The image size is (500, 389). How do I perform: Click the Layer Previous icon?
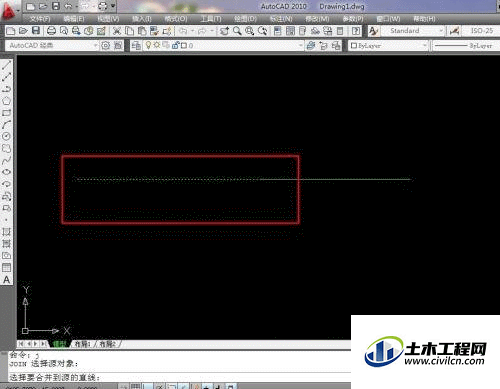[323, 45]
